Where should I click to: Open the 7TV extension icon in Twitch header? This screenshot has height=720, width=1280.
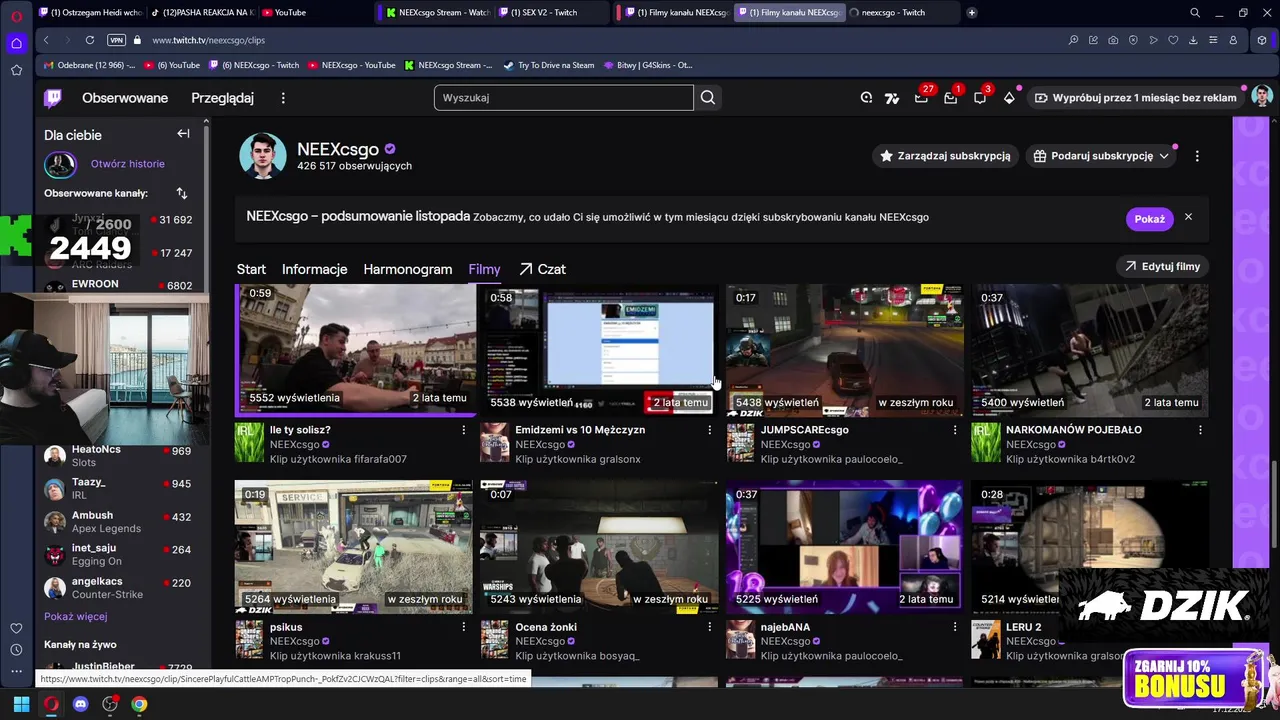click(892, 98)
